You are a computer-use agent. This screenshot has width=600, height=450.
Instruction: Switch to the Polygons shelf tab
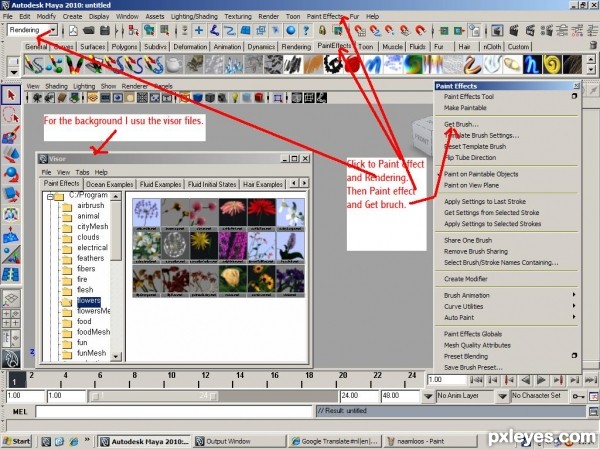click(x=124, y=47)
